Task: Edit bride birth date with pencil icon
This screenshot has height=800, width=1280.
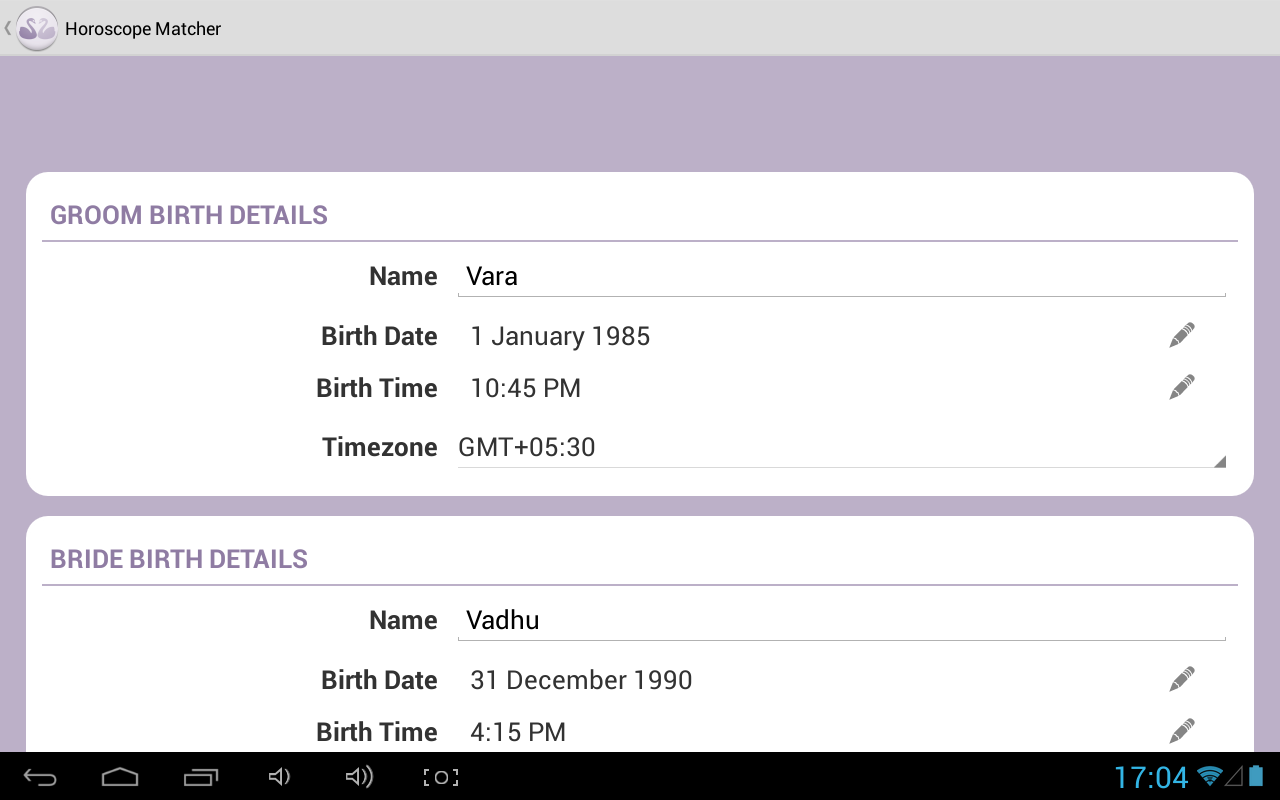Action: pos(1182,680)
